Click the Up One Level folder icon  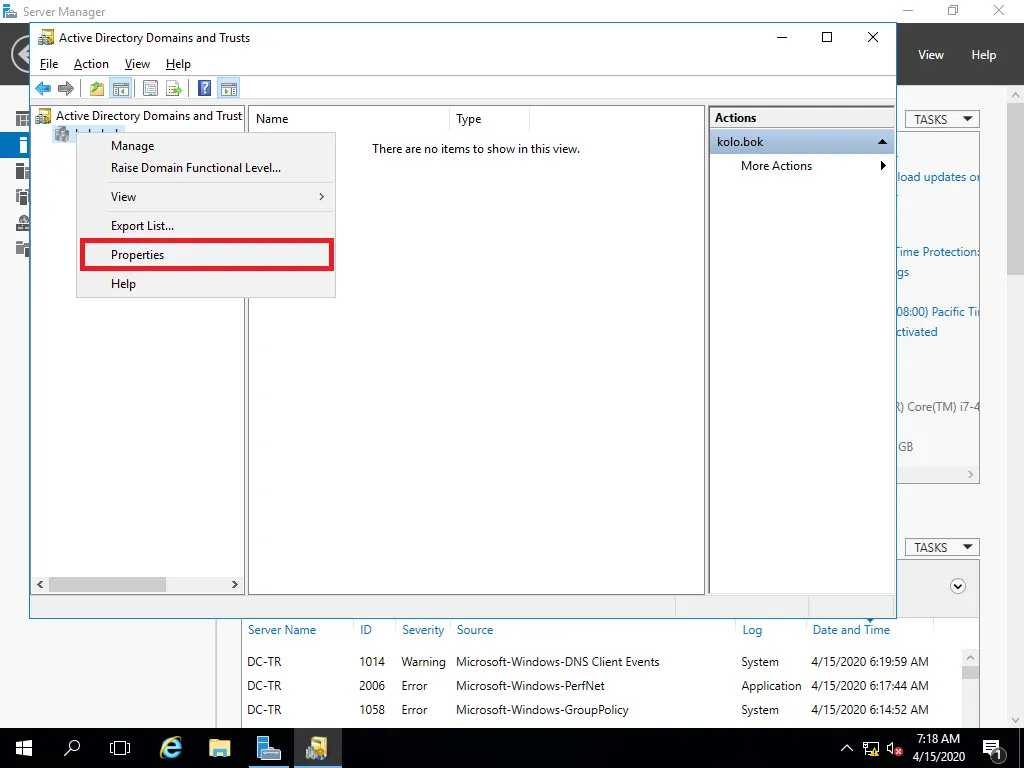pyautogui.click(x=97, y=88)
